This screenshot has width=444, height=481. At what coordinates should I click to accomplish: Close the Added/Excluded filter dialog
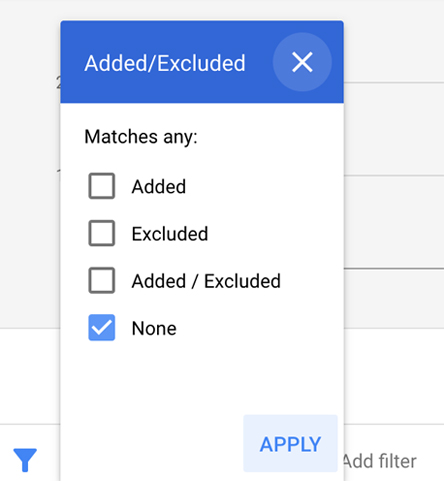[302, 62]
